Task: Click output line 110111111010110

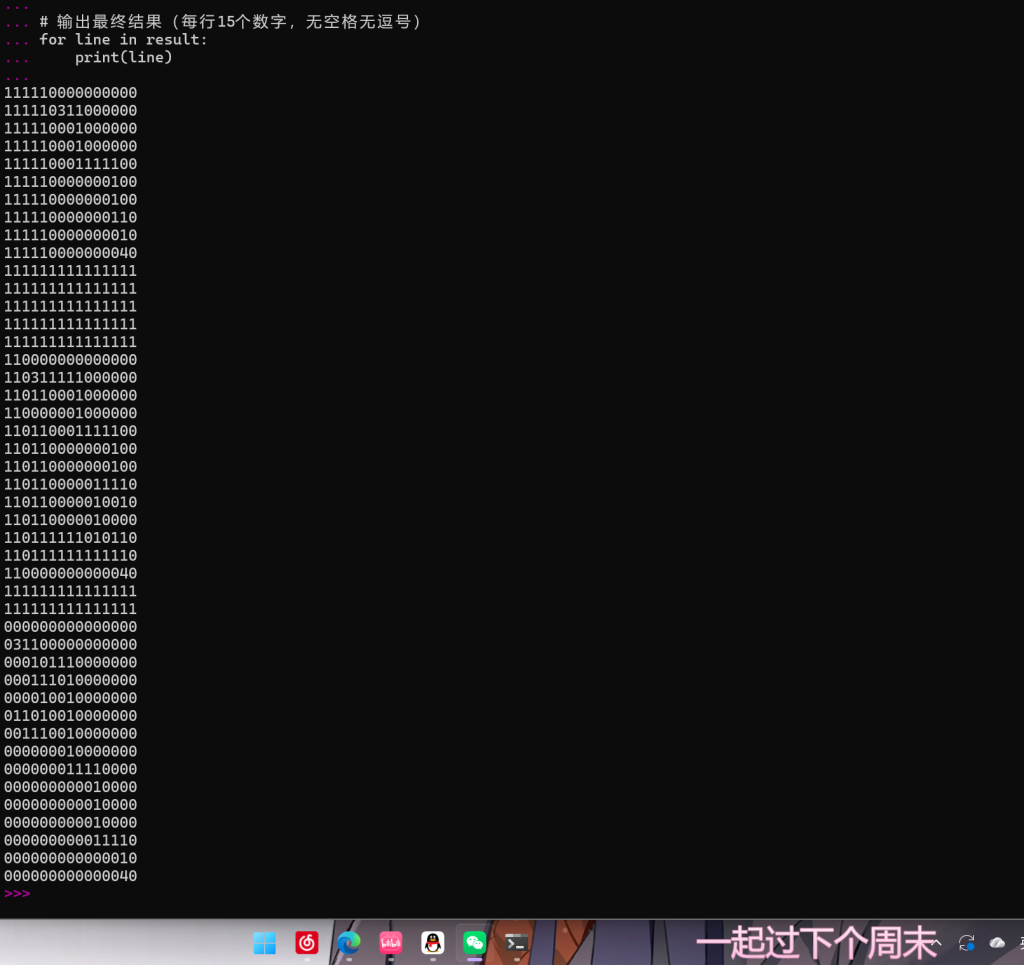Action: [x=71, y=538]
